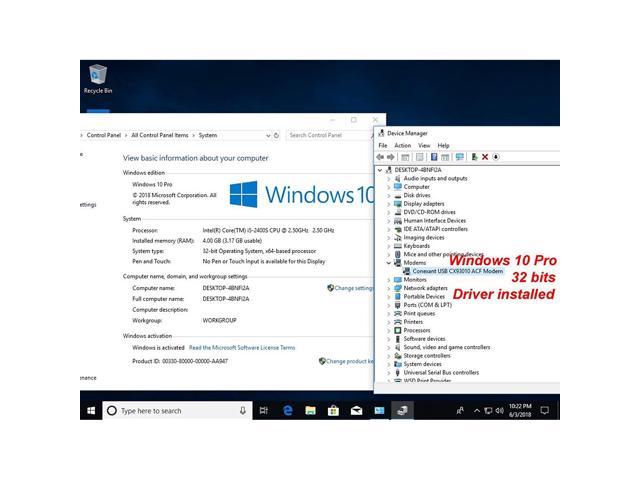Screen dimensions: 640x480
Task: Read the Microsoft Software License Terms link
Action: (x=242, y=348)
